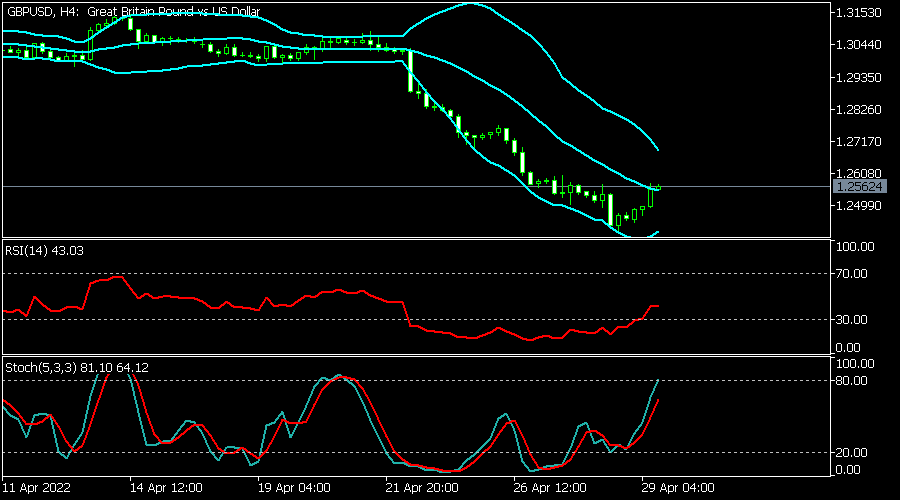Click the 1.24990 price axis value
This screenshot has width=900, height=500.
(859, 206)
